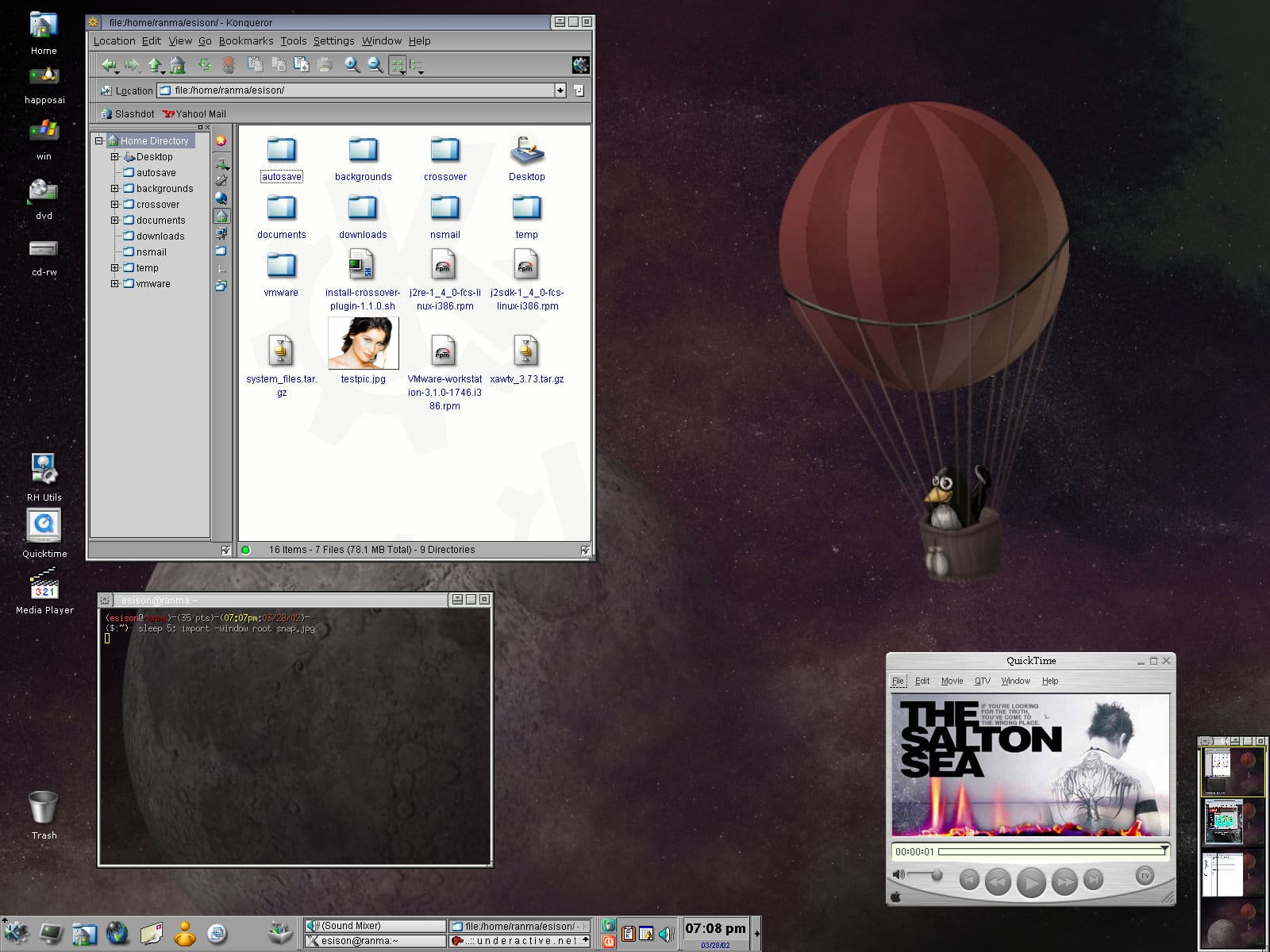
Task: Switch to esison@ranma terminal taskbar entry
Action: [x=375, y=941]
